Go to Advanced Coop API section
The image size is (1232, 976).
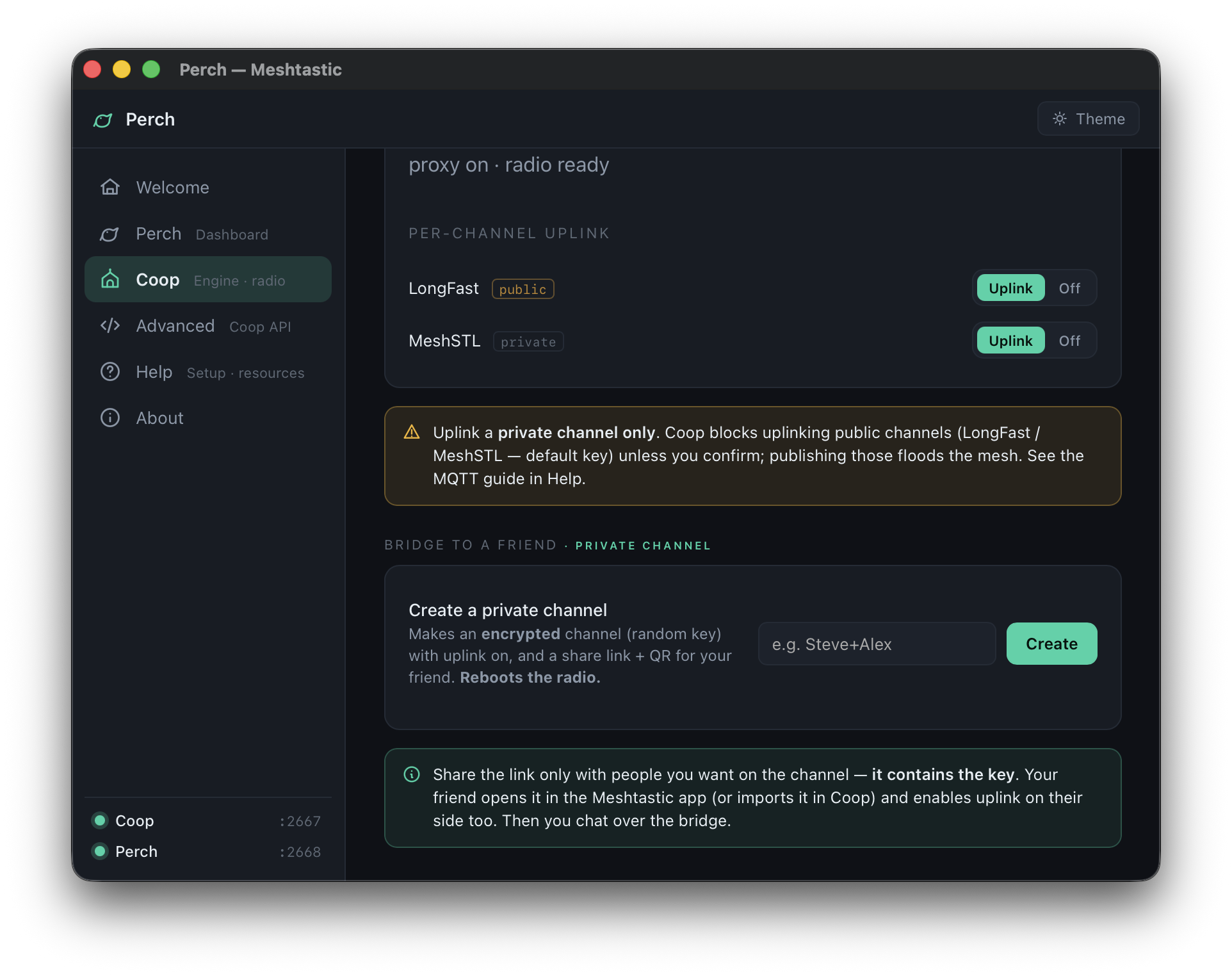tap(207, 325)
